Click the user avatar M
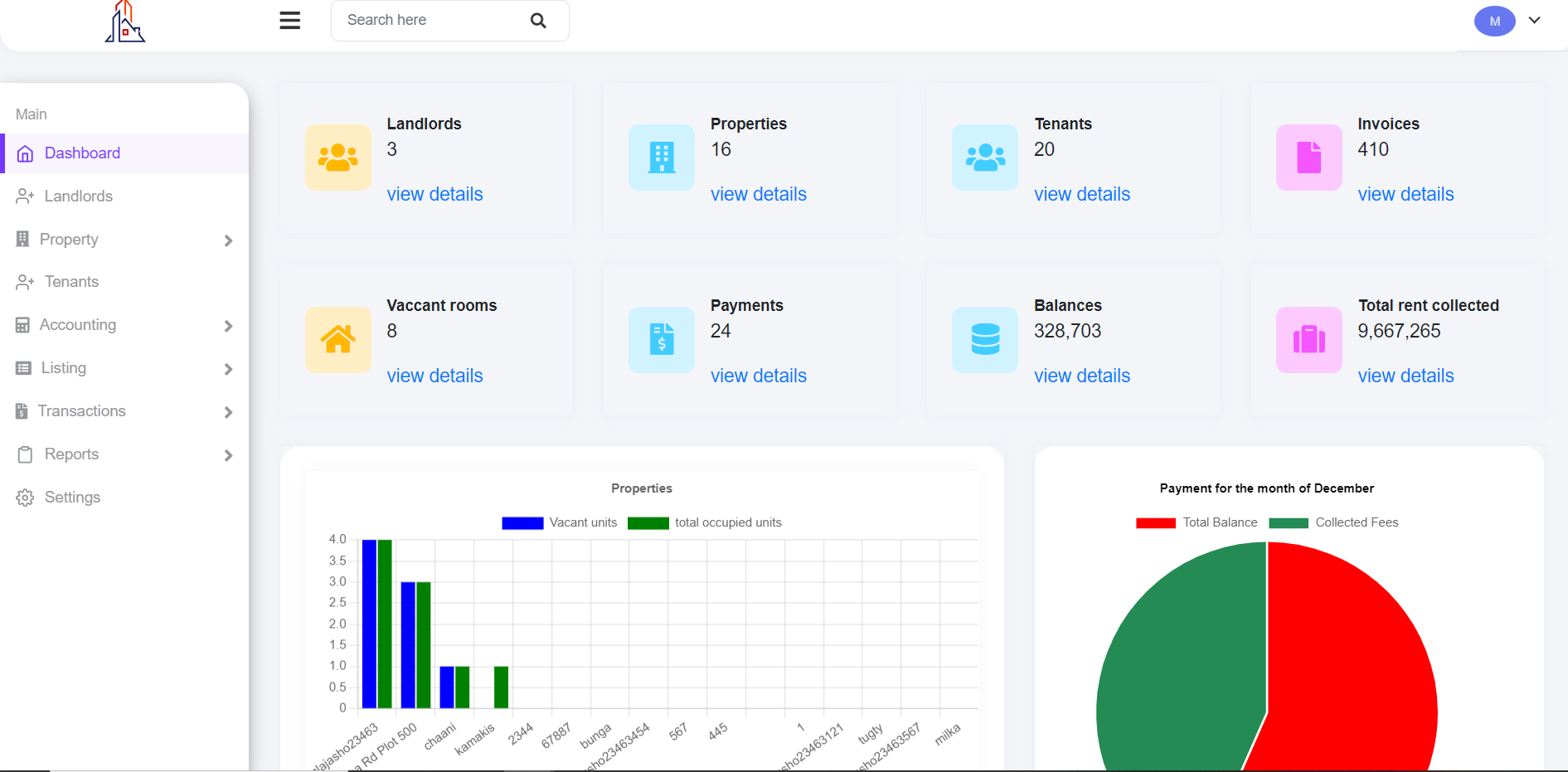The height and width of the screenshot is (772, 1568). pyautogui.click(x=1494, y=22)
